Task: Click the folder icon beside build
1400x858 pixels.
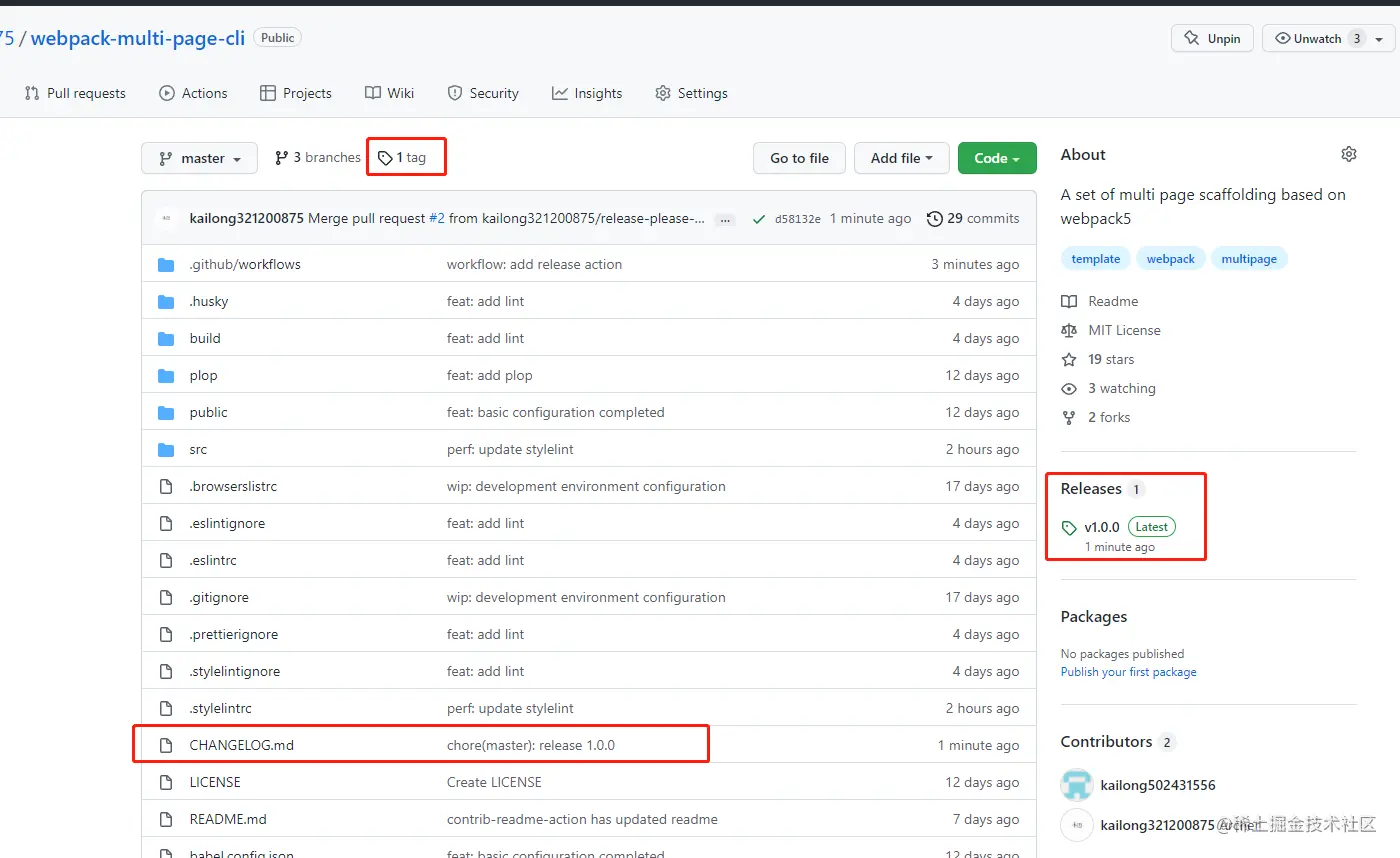Action: [166, 338]
